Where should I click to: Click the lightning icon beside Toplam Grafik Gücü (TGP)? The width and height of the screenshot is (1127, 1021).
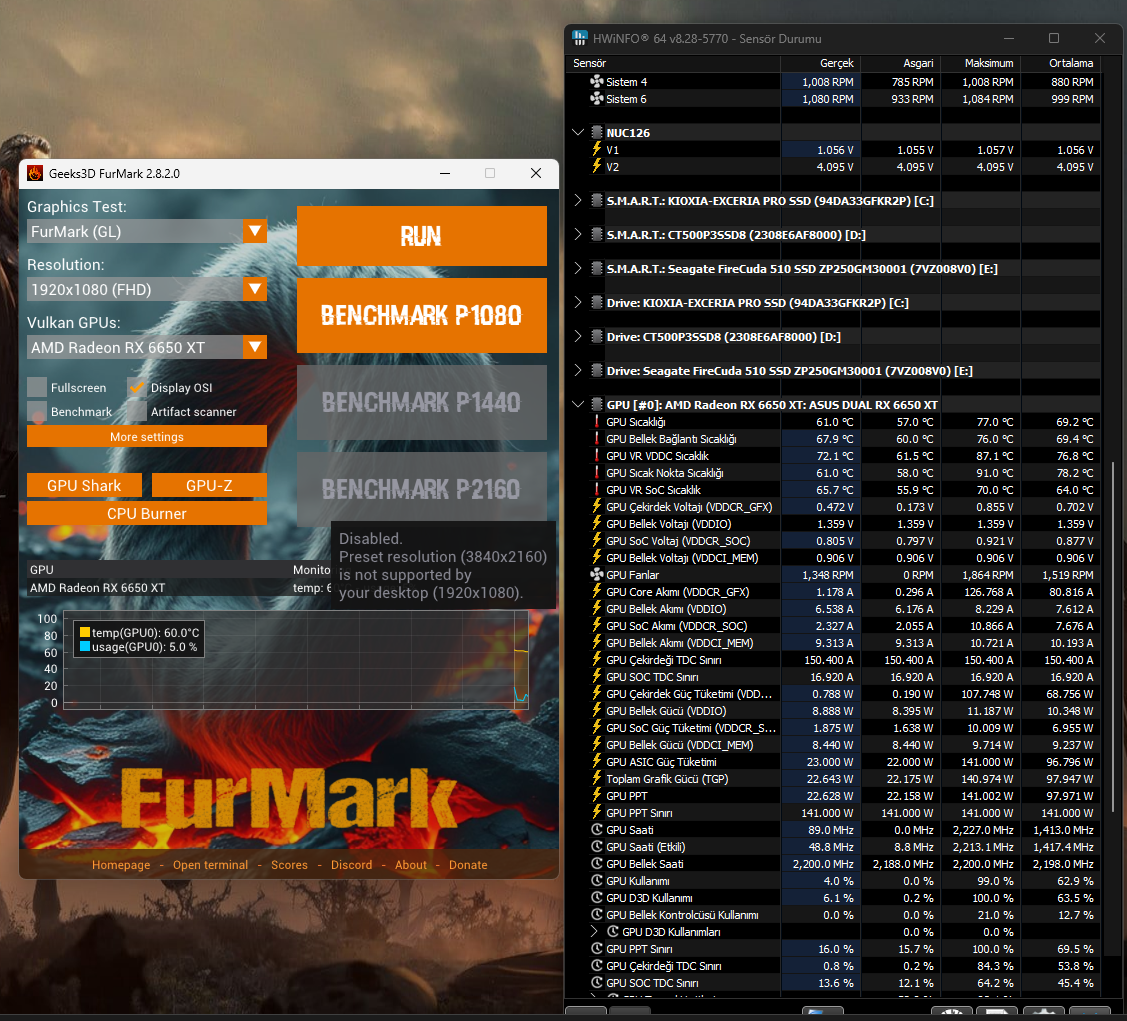(597, 779)
